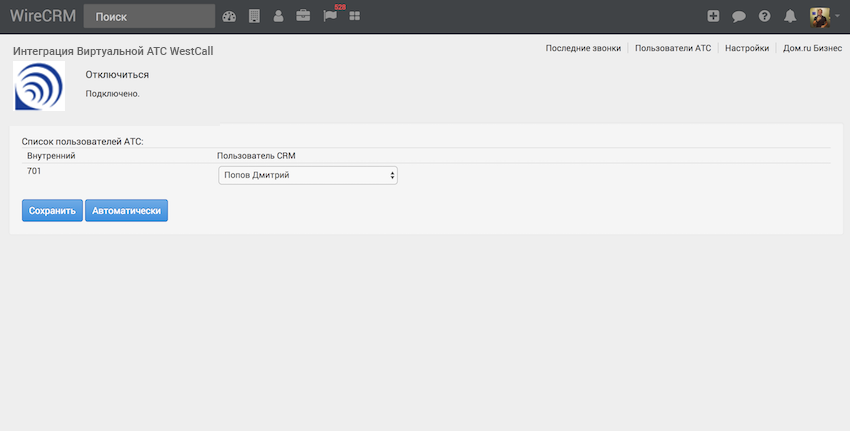Open the notifications bell icon
Viewport: 850px width, 431px height.
790,16
